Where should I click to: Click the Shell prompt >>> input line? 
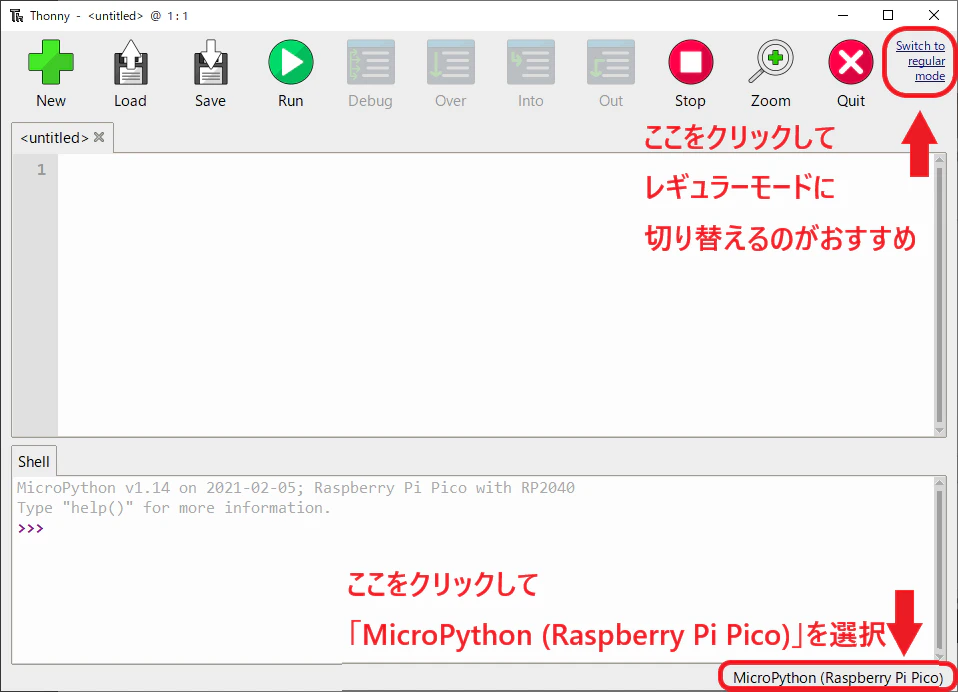click(474, 528)
